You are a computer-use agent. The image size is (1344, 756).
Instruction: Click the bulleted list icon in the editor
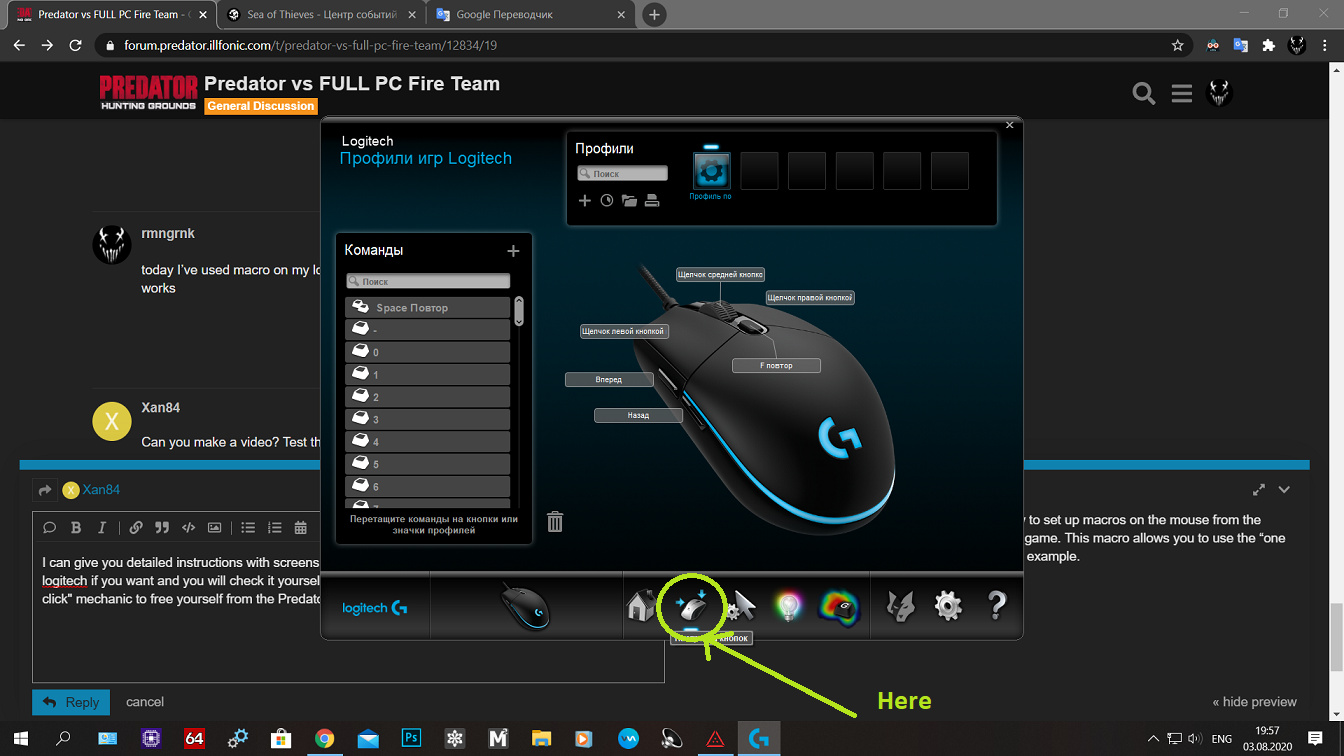[x=248, y=528]
